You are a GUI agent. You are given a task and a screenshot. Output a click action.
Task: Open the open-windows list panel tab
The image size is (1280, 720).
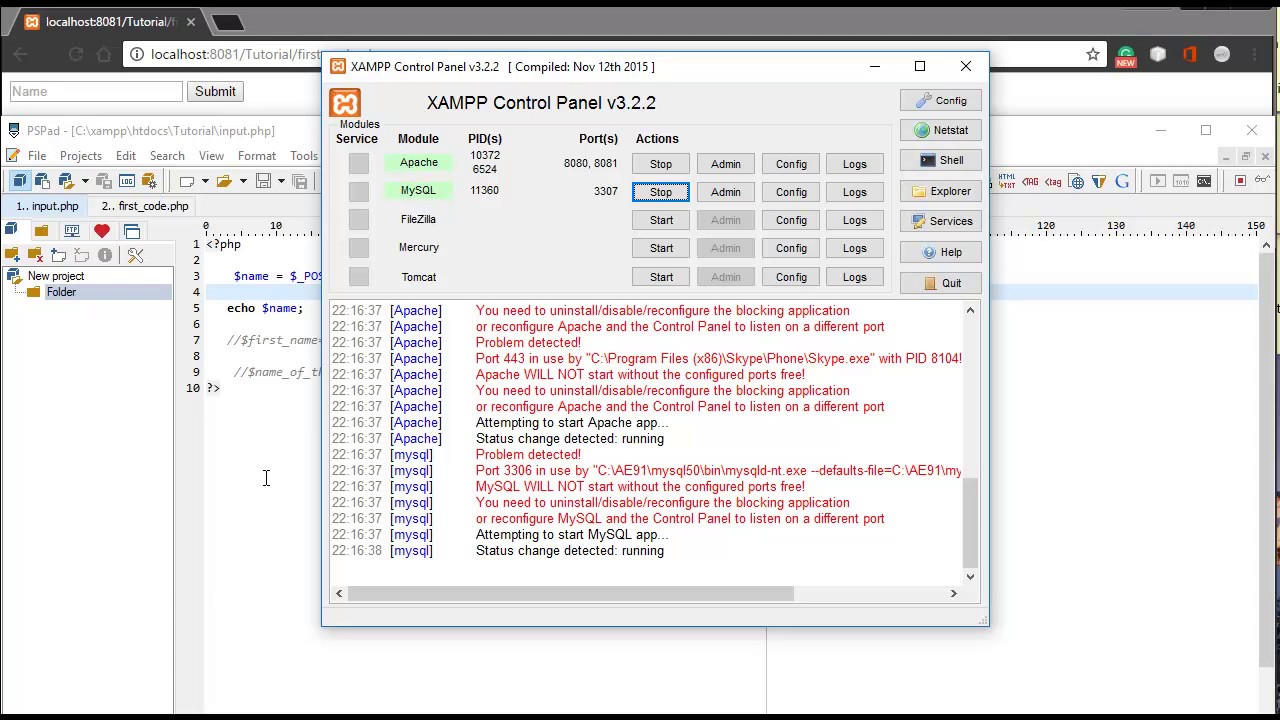(x=132, y=231)
